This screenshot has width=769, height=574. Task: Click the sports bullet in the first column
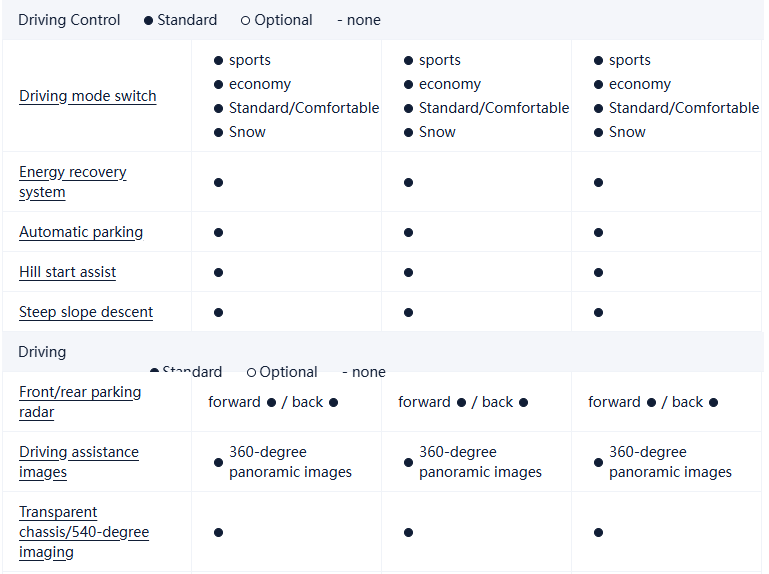click(x=218, y=60)
